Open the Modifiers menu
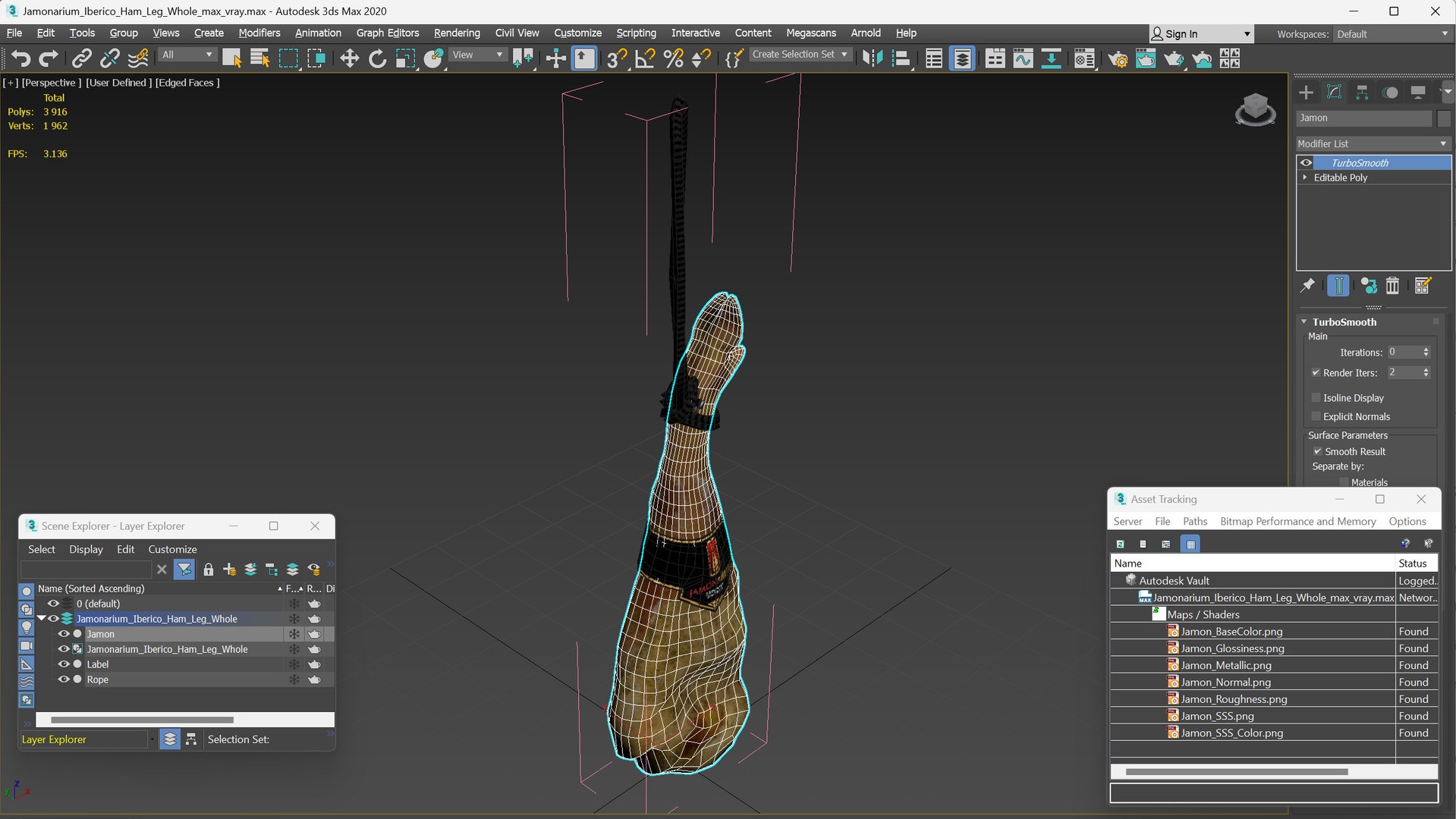 click(259, 33)
